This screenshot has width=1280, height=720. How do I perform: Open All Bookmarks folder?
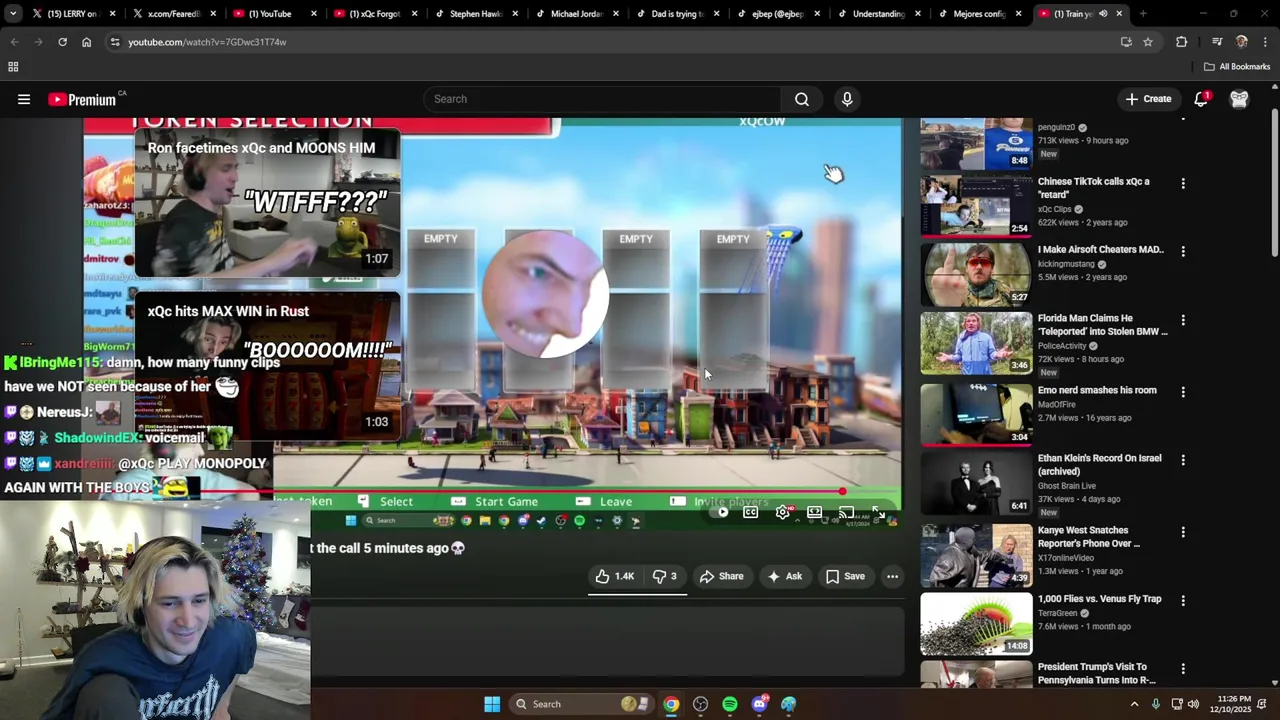tap(1237, 67)
